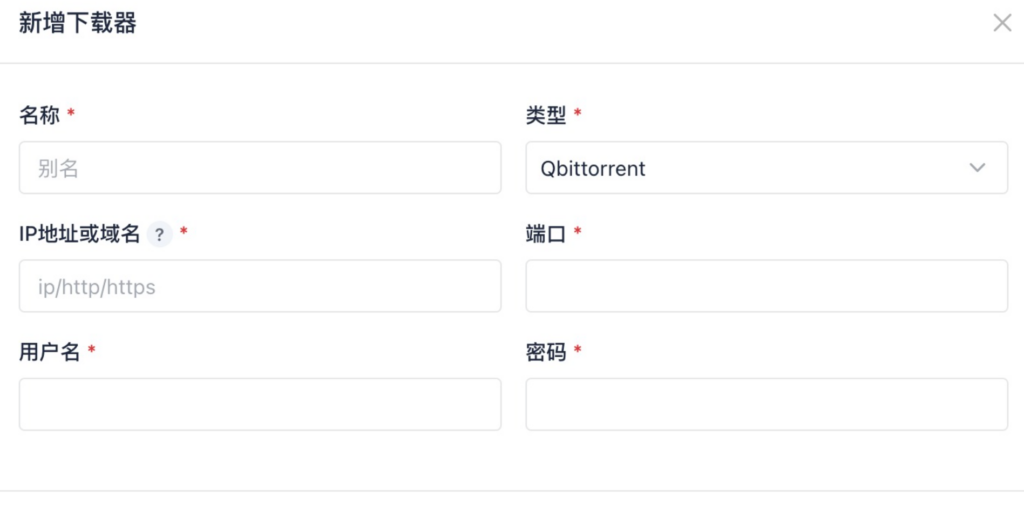Click the ip/http/https address input field

(260, 287)
